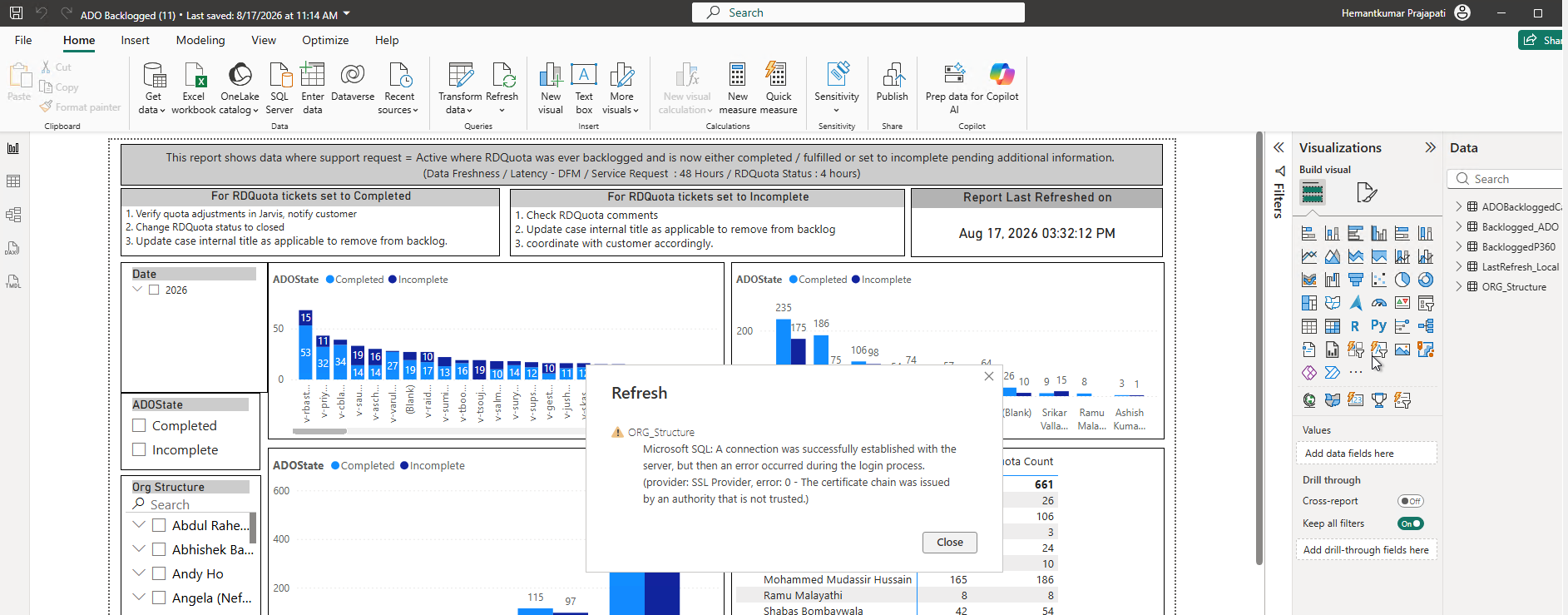Open the Help tab
This screenshot has width=1568, height=615.
(387, 40)
